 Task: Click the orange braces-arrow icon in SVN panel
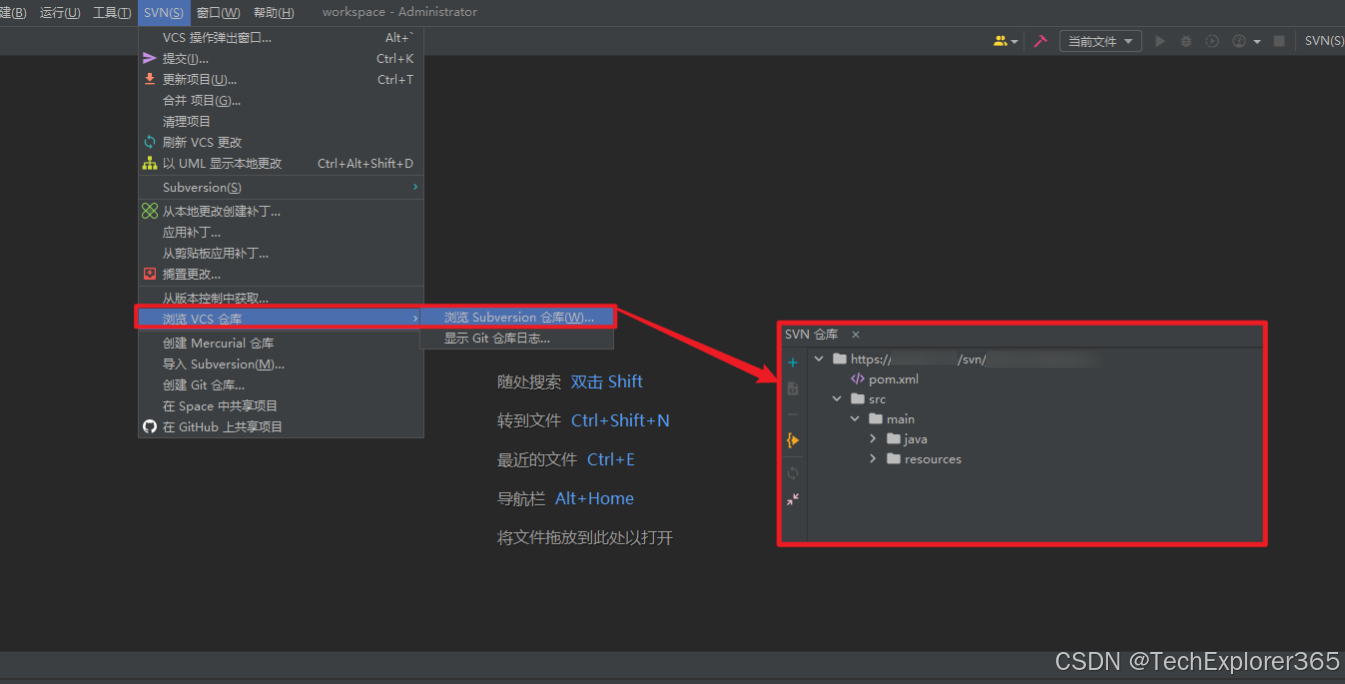point(793,440)
